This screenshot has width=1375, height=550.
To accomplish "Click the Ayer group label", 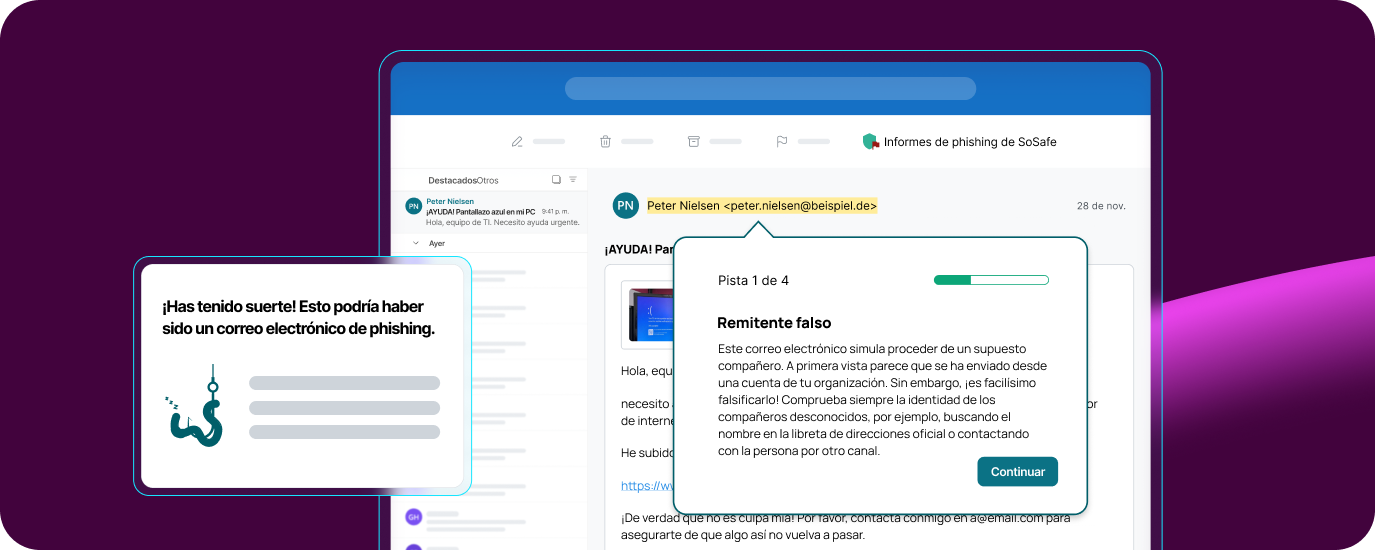I will (x=437, y=243).
